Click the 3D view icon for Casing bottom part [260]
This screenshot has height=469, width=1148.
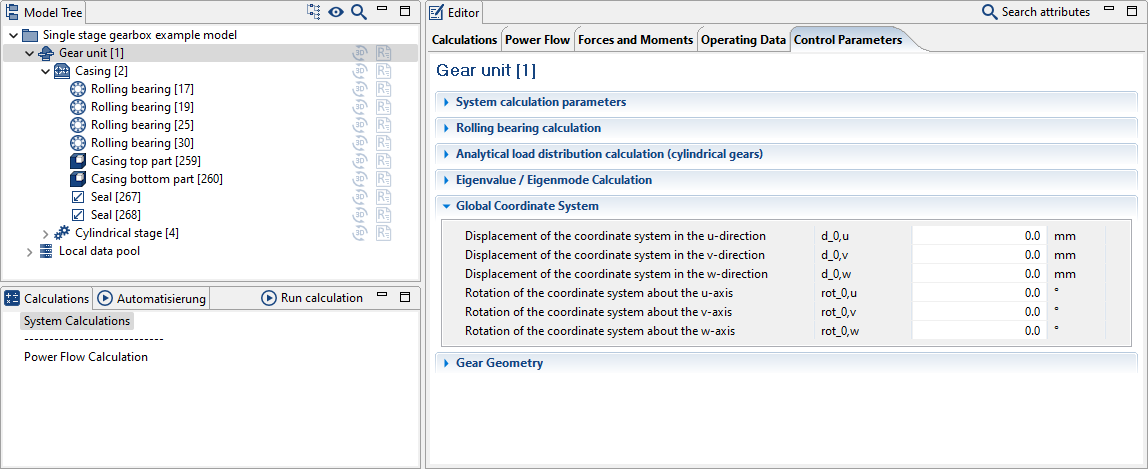pyautogui.click(x=361, y=179)
